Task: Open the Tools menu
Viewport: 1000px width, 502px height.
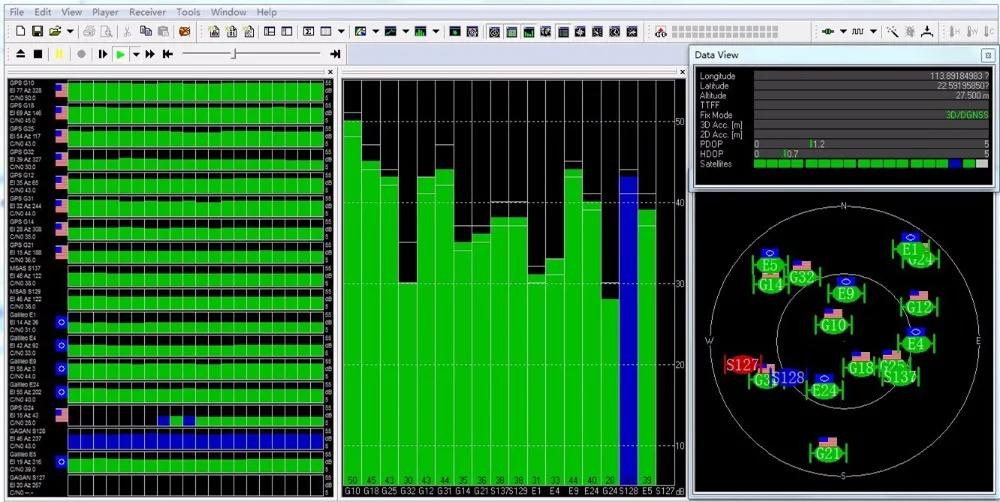Action: point(188,12)
